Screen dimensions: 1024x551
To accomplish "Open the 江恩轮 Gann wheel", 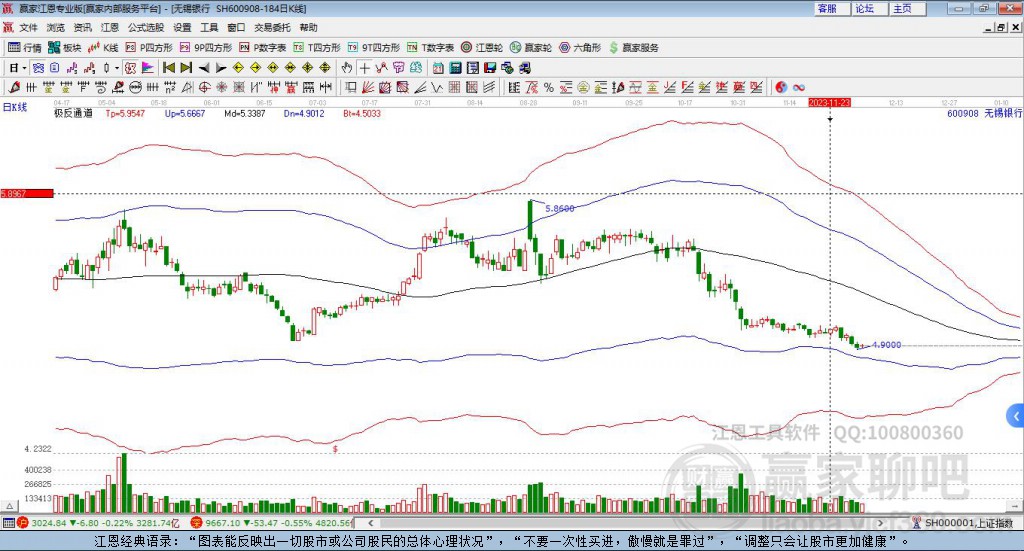I will (x=482, y=48).
